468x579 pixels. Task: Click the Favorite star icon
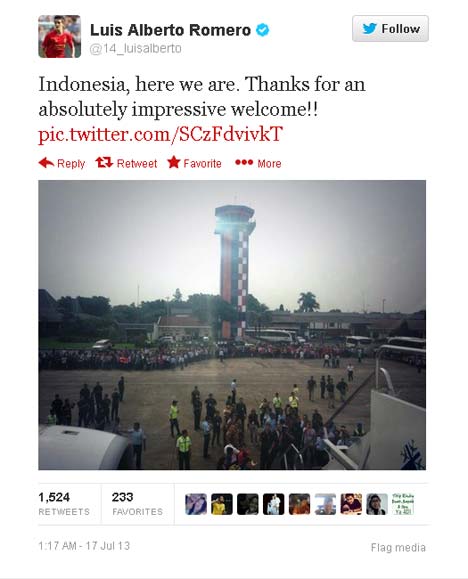(x=174, y=162)
